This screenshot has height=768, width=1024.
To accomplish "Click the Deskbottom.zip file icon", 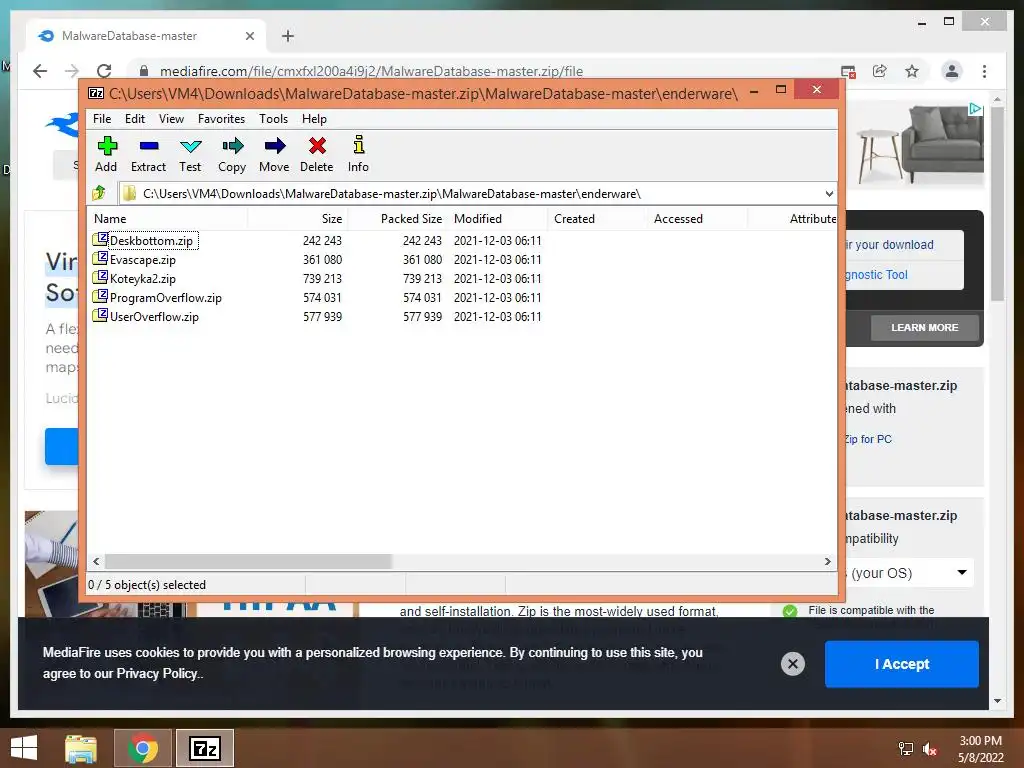I will pyautogui.click(x=100, y=239).
